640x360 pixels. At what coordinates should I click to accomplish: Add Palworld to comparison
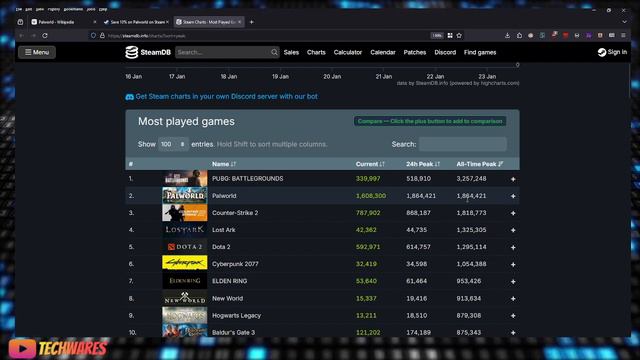513,196
